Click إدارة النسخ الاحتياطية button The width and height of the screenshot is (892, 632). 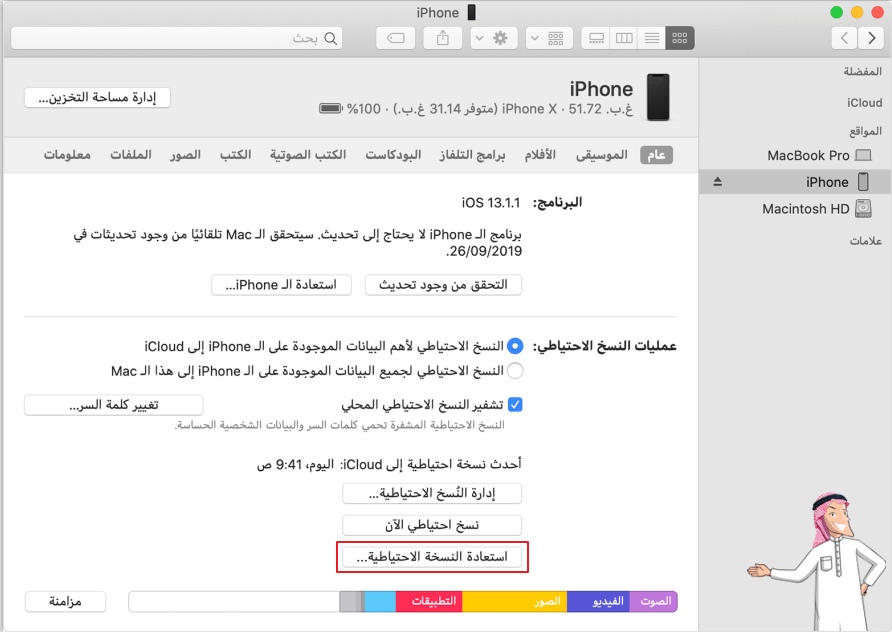click(x=432, y=493)
